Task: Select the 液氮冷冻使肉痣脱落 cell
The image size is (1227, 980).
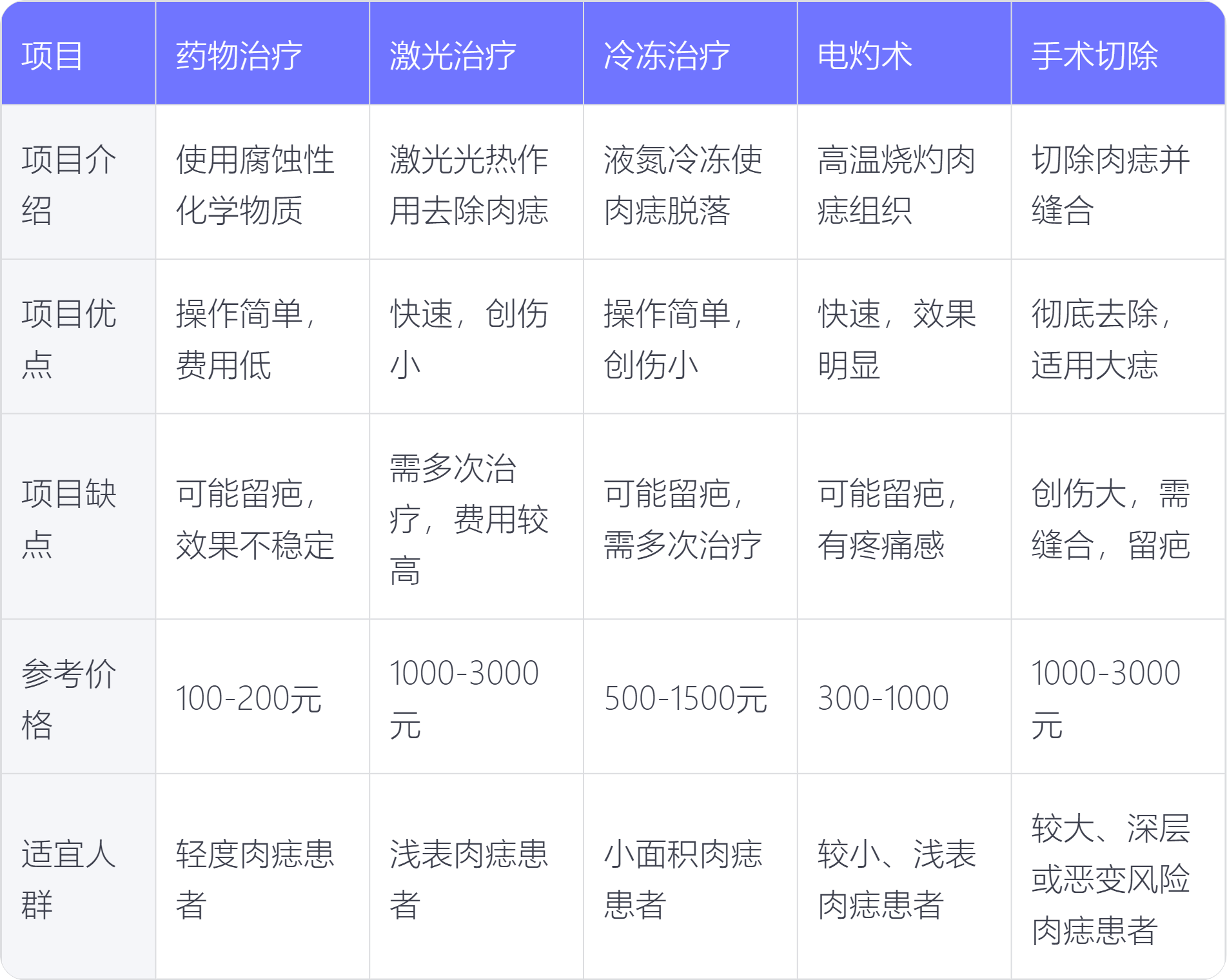Action: pos(683,185)
